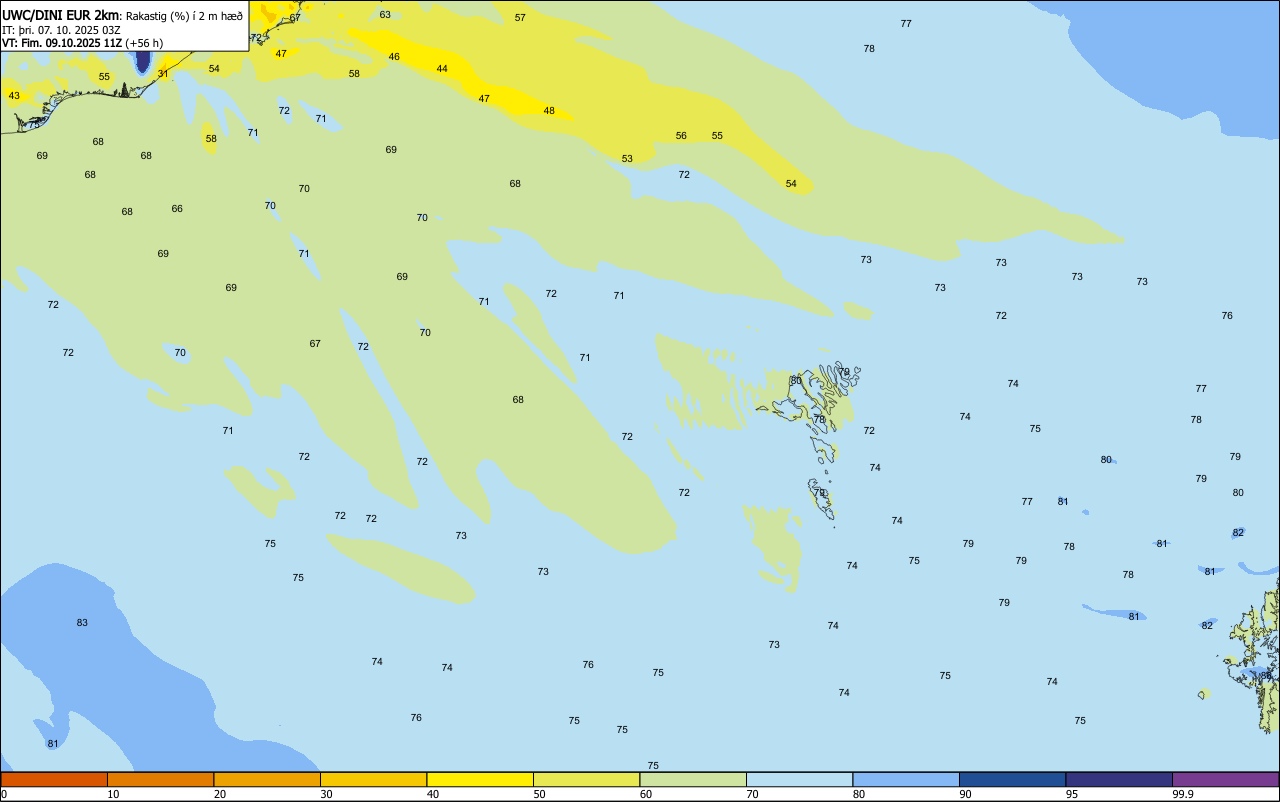
Task: Click the map value 31 by the coastline
Action: (x=163, y=74)
